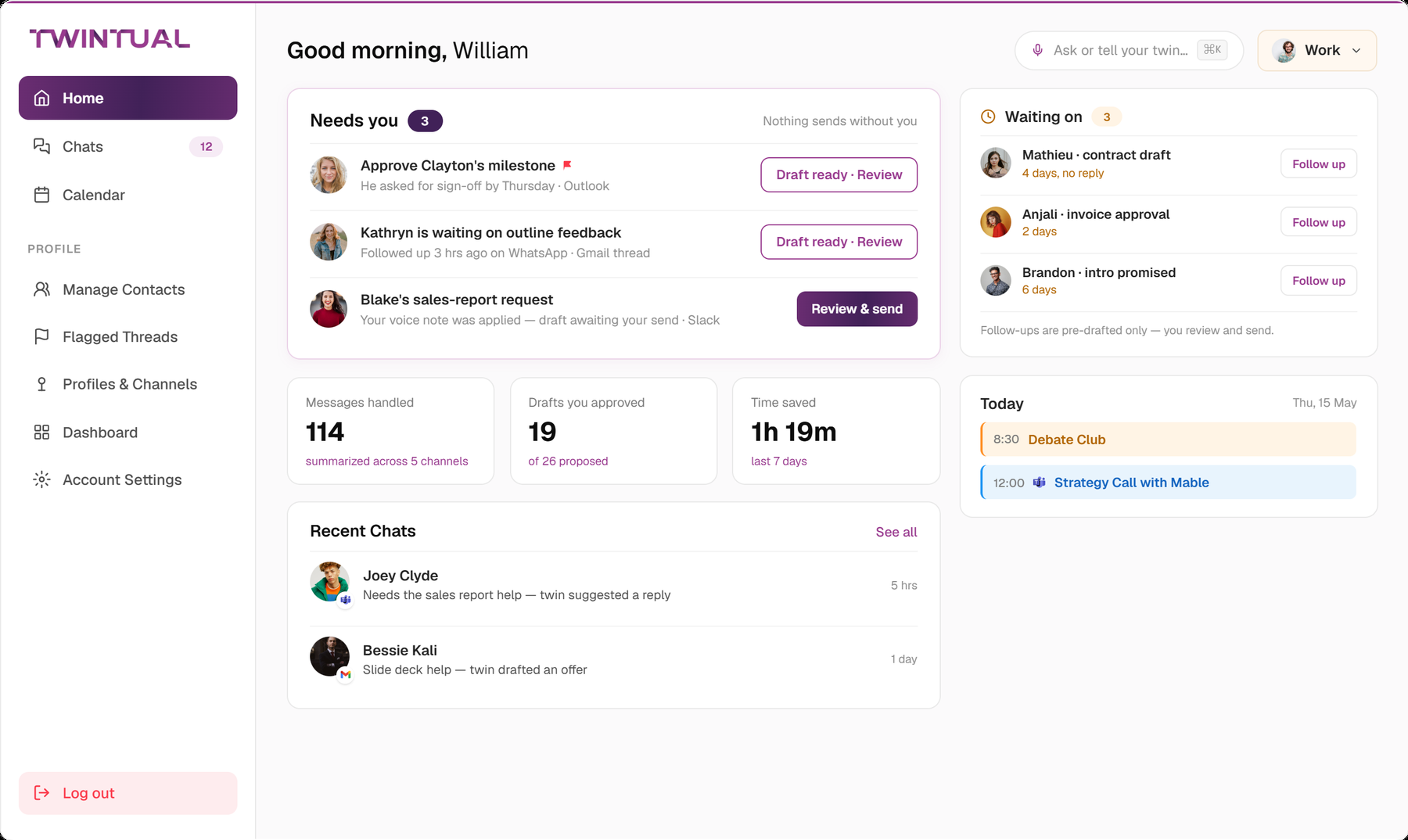Click the Flagged Threads flag icon

(42, 336)
